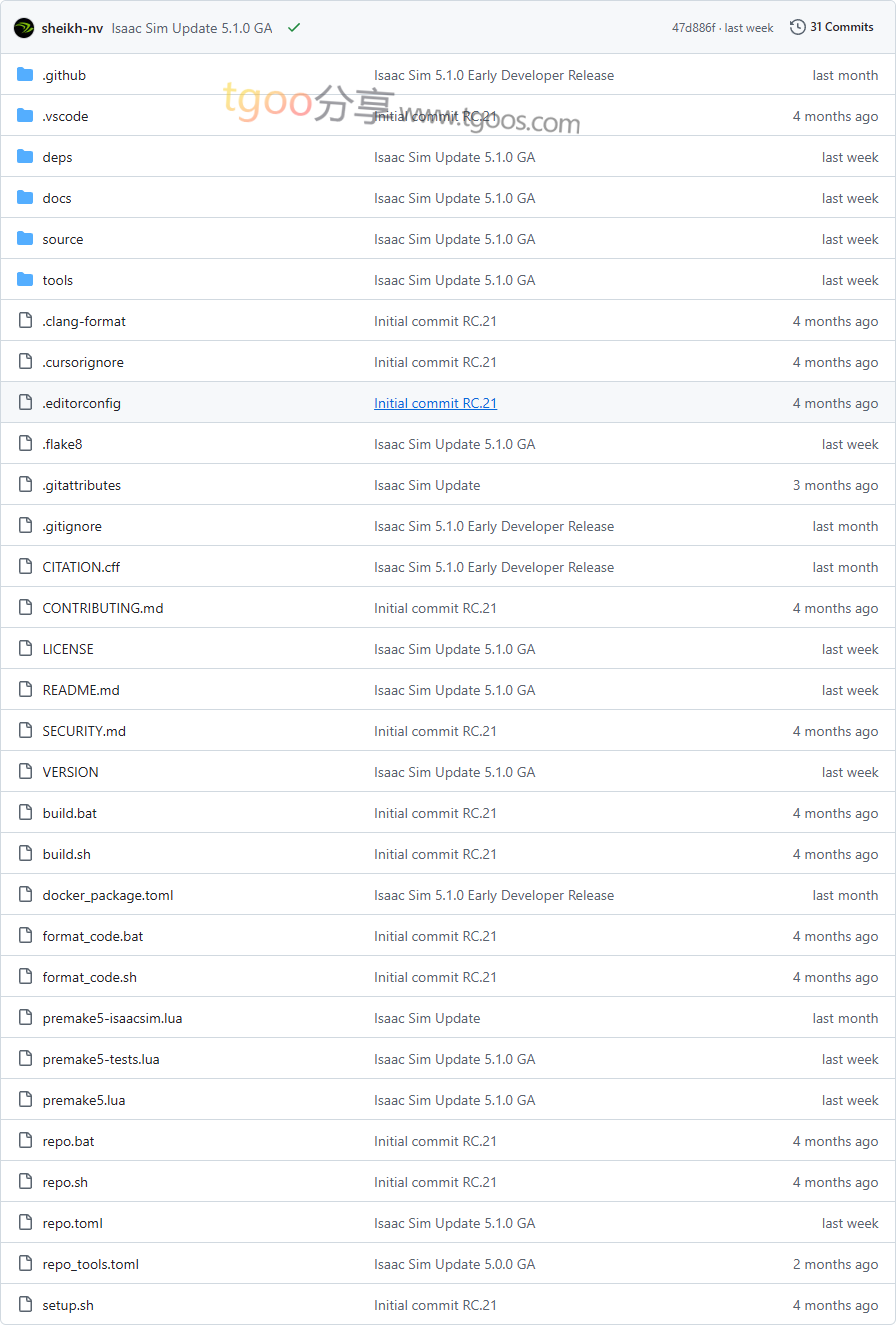896x1325 pixels.
Task: Open the sheikh-nv author profile
Action: click(72, 28)
